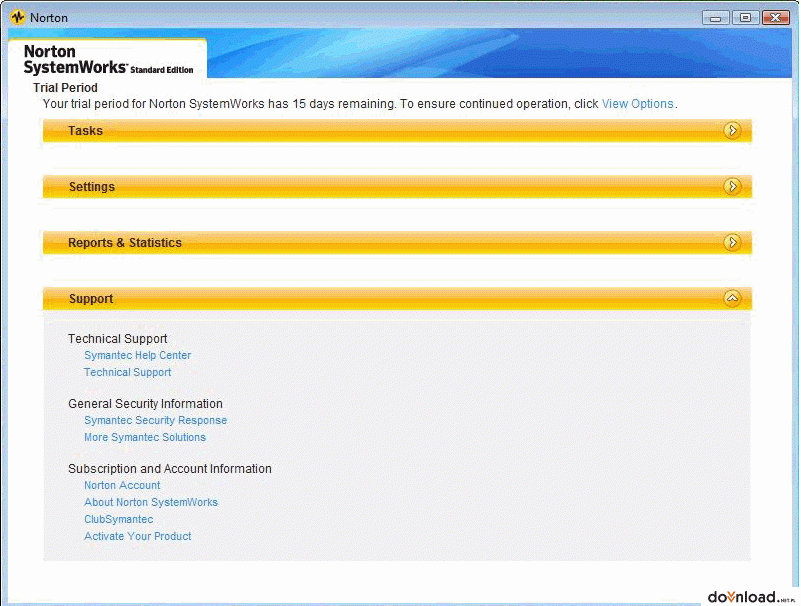Click 'Subscription and Account Information' heading
This screenshot has height=606, width=801.
tap(170, 469)
